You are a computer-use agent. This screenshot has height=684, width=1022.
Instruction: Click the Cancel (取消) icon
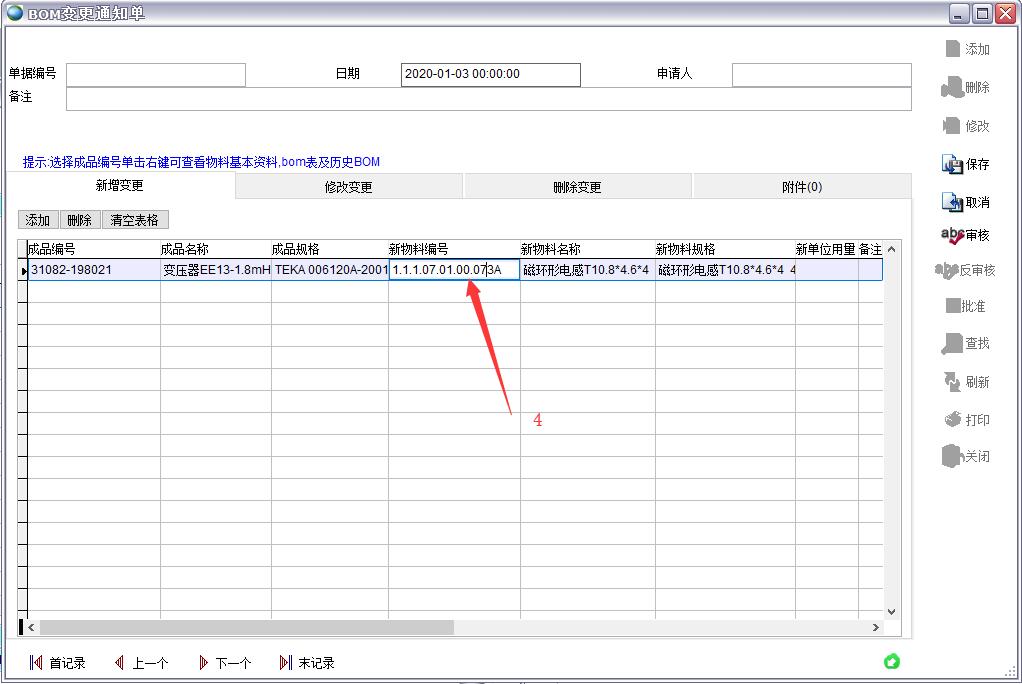click(952, 202)
